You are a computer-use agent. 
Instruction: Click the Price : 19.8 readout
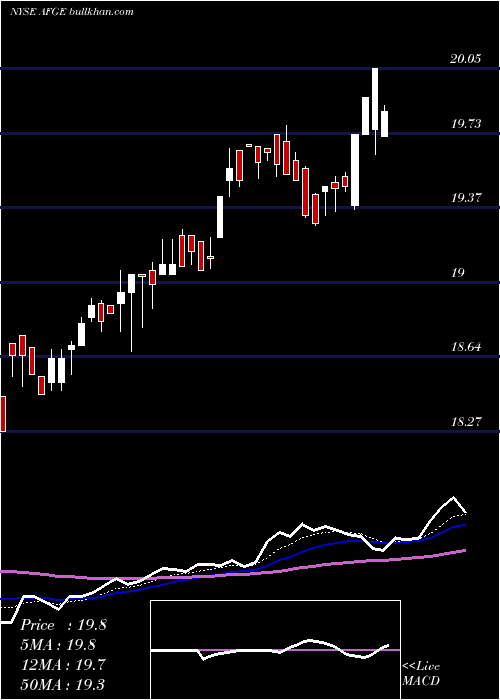pyautogui.click(x=63, y=625)
